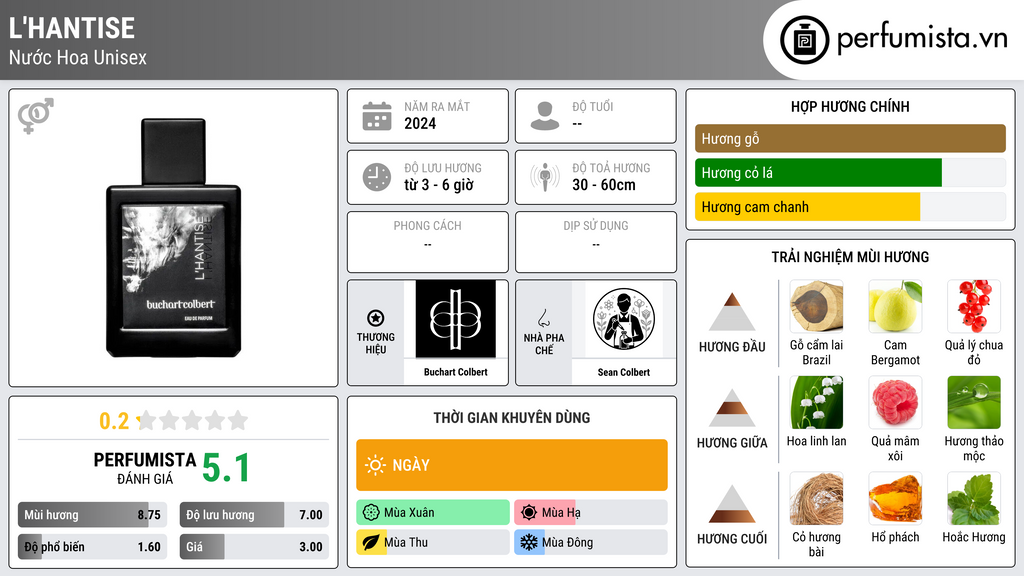Image resolution: width=1024 pixels, height=576 pixels.
Task: Click the Độ phổ biến 1.60 rating bar
Action: [92, 547]
